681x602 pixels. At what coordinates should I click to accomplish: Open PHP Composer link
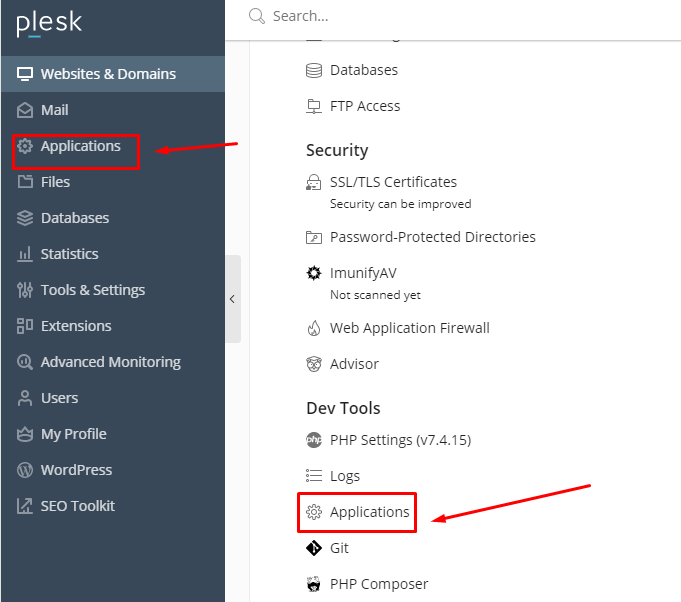379,584
